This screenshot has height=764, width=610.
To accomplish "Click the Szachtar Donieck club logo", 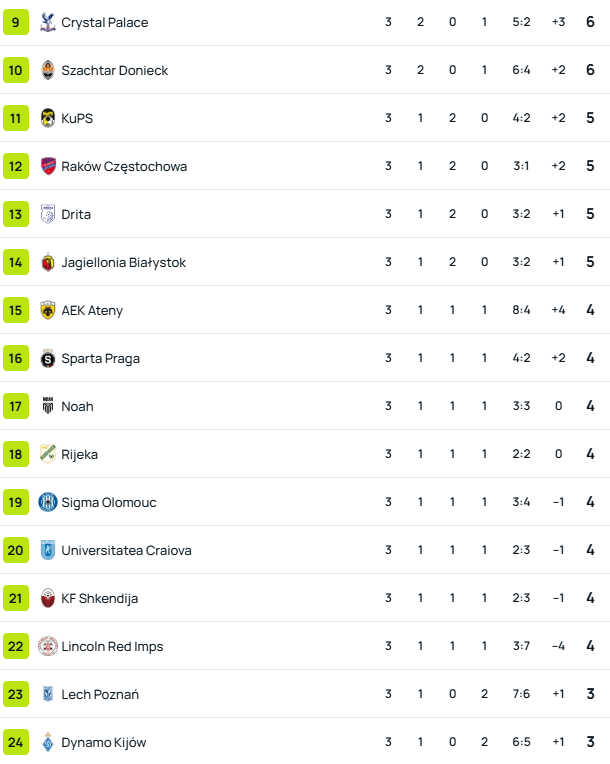I will (48, 70).
